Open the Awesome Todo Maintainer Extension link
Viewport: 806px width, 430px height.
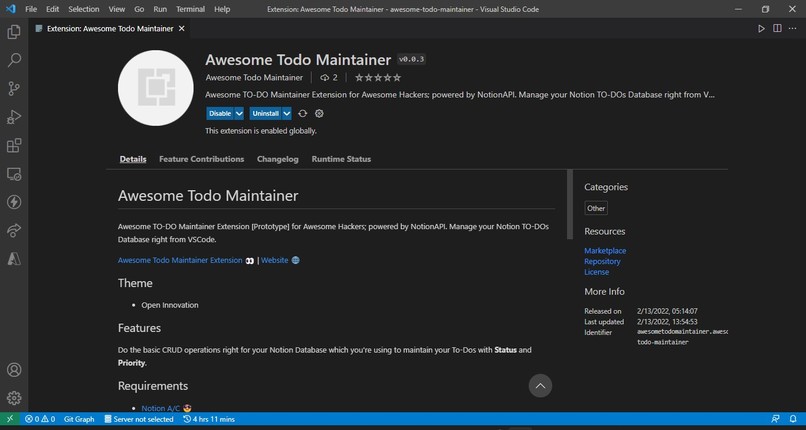click(180, 260)
